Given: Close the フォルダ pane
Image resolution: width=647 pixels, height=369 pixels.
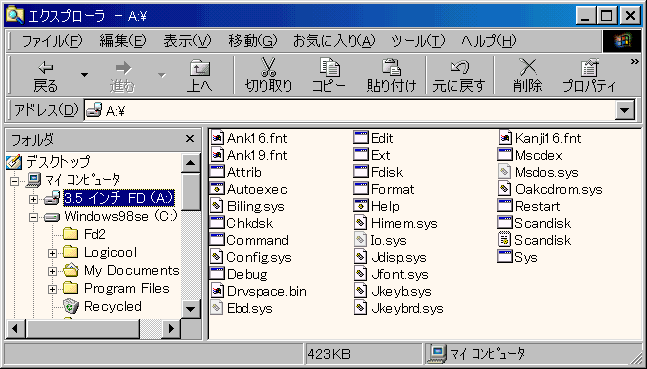Looking at the screenshot, I should (x=190, y=139).
